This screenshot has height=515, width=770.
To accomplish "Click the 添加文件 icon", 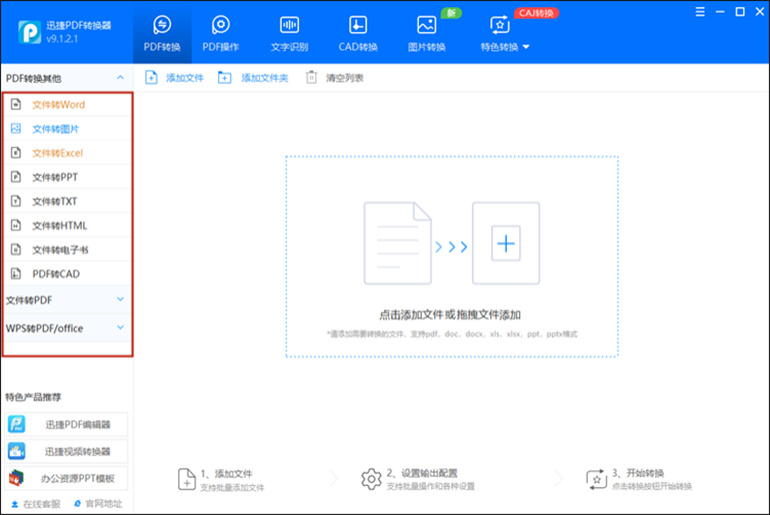I will point(151,78).
